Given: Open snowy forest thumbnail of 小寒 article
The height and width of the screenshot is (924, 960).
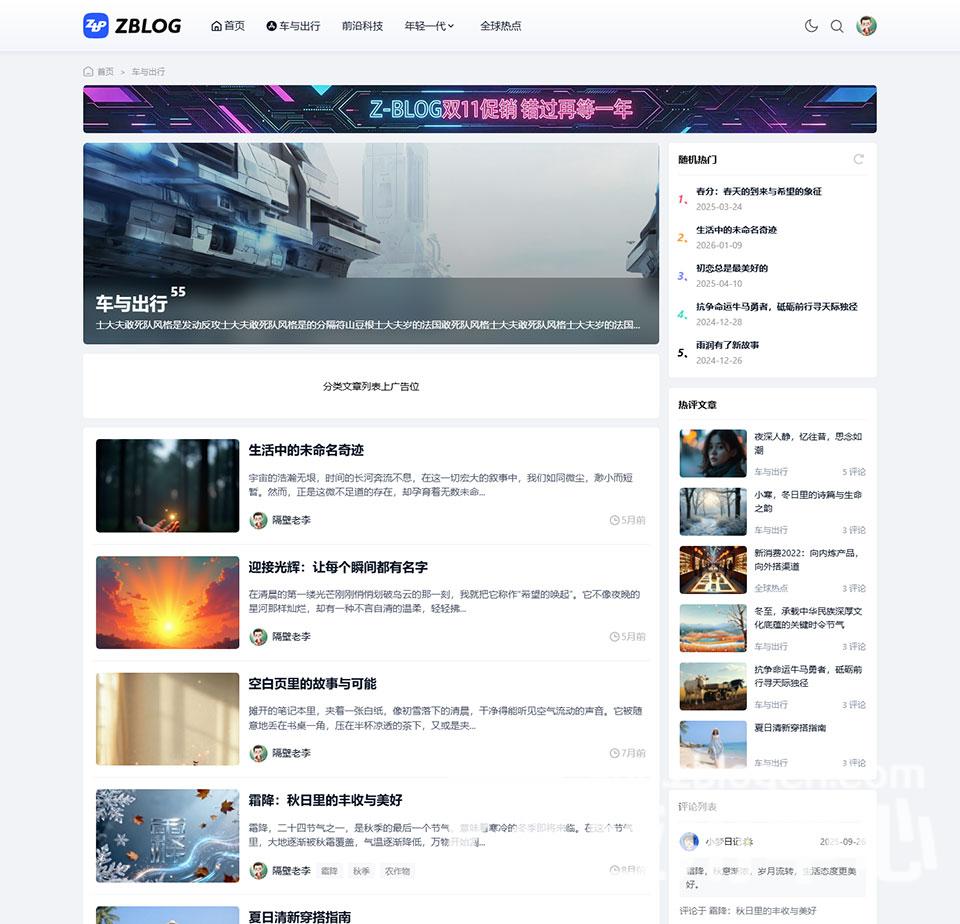Looking at the screenshot, I should 713,511.
